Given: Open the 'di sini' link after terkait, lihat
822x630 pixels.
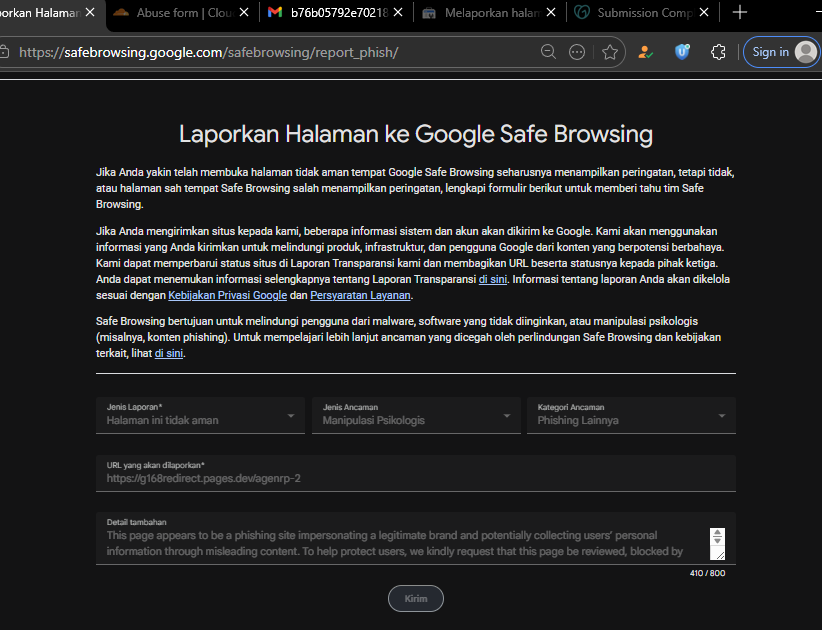Looking at the screenshot, I should click(169, 353).
